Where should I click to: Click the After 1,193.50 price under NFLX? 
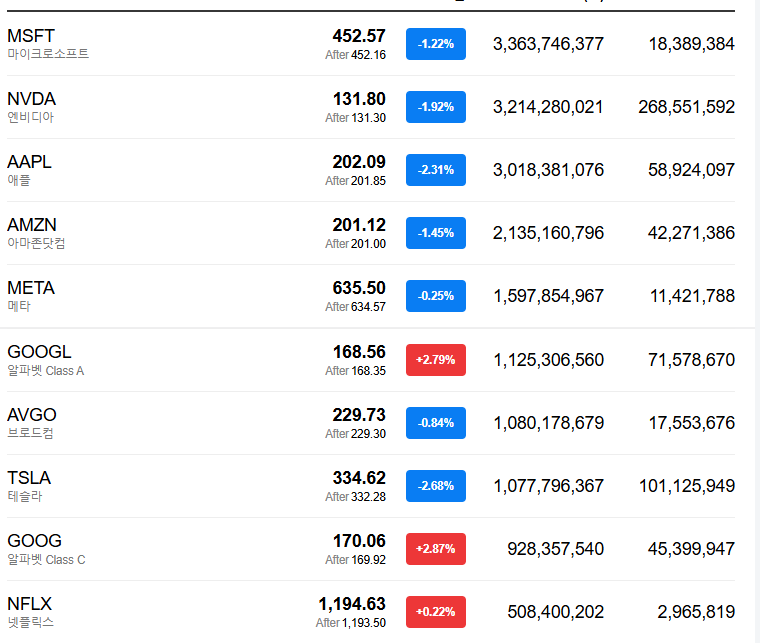click(x=351, y=623)
